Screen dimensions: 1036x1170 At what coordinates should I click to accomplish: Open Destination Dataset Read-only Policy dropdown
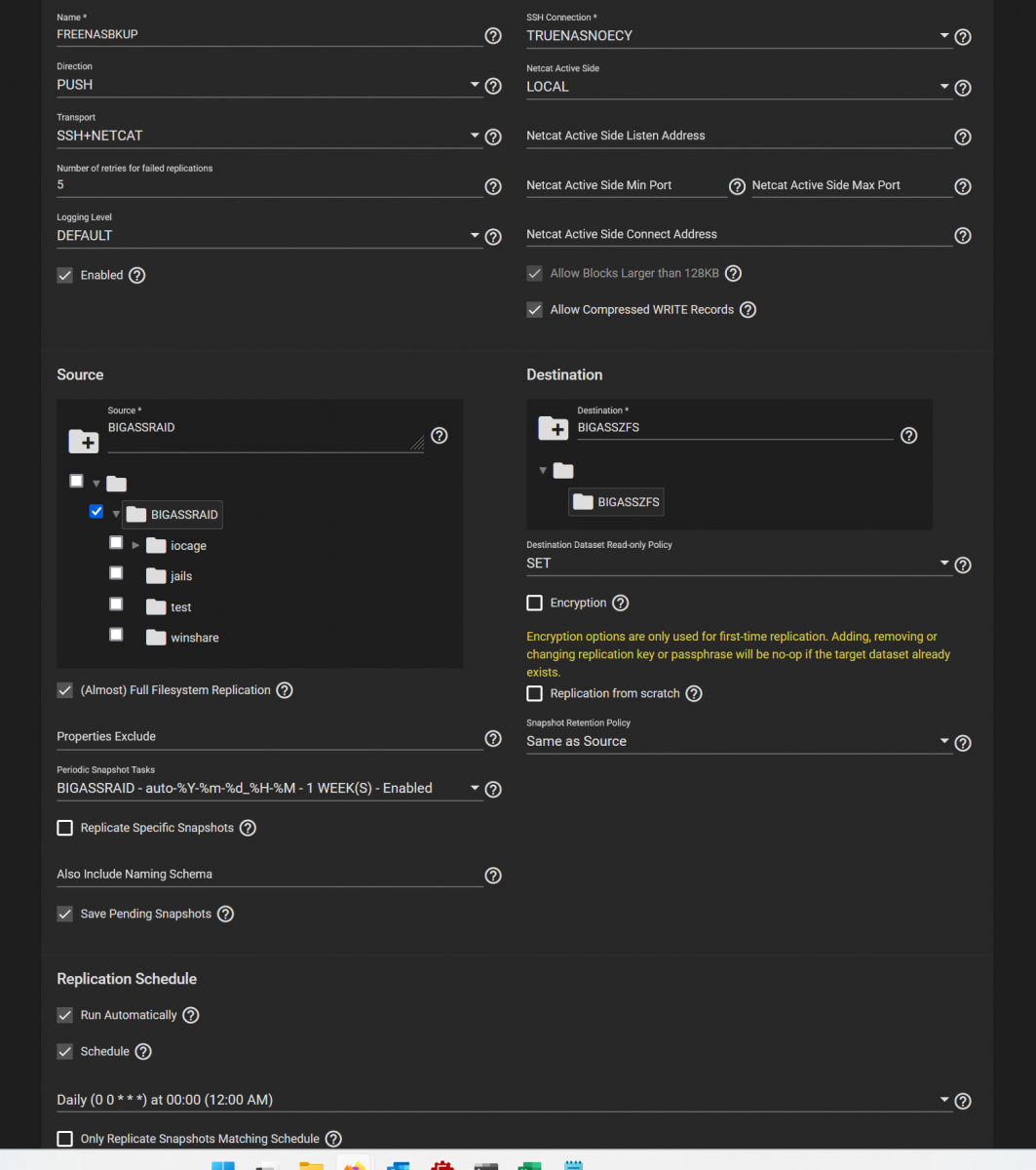(738, 564)
